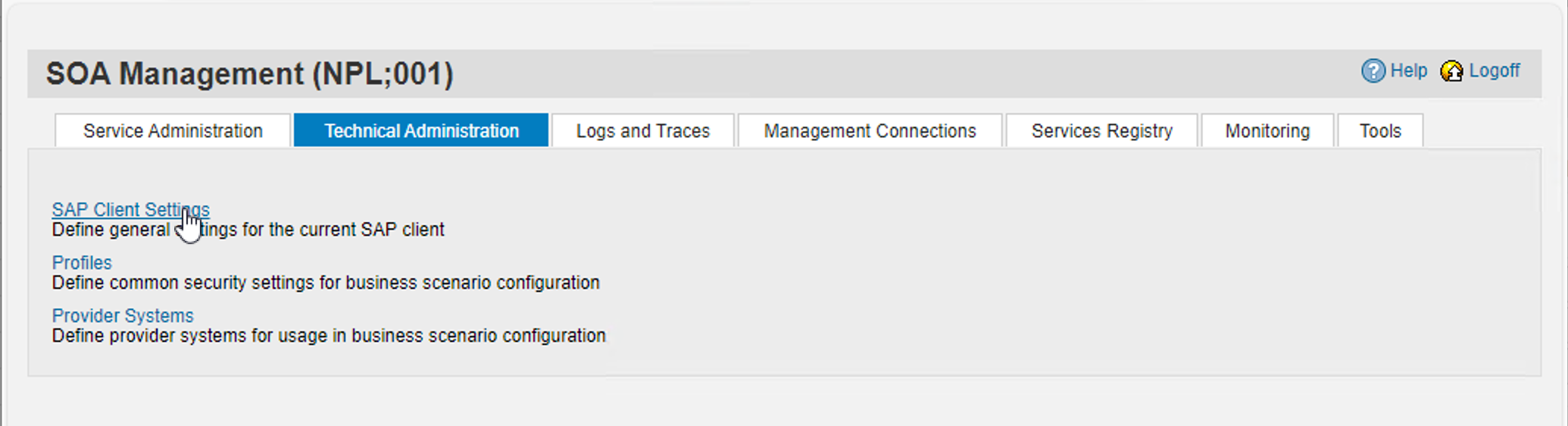Open the Monitoring tab
Screen dimensions: 1568x426
pos(1267,131)
